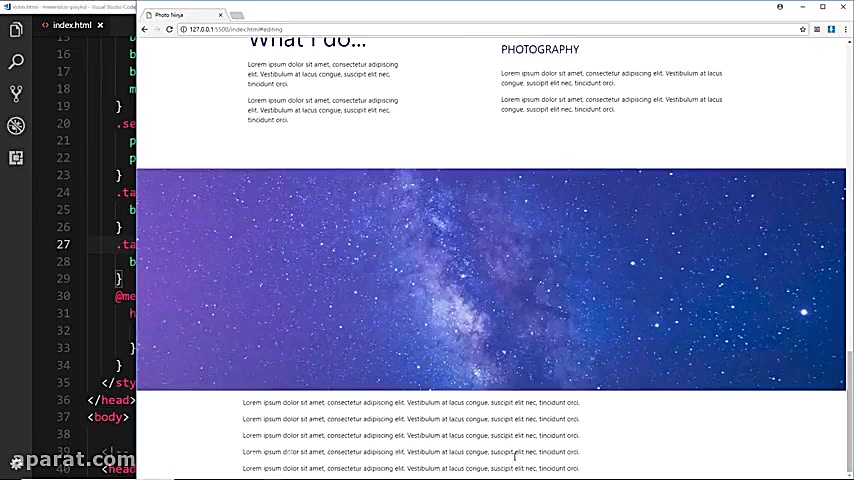Image resolution: width=854 pixels, height=480 pixels.
Task: Close the Photo Ninja browser tab
Action: (x=221, y=15)
